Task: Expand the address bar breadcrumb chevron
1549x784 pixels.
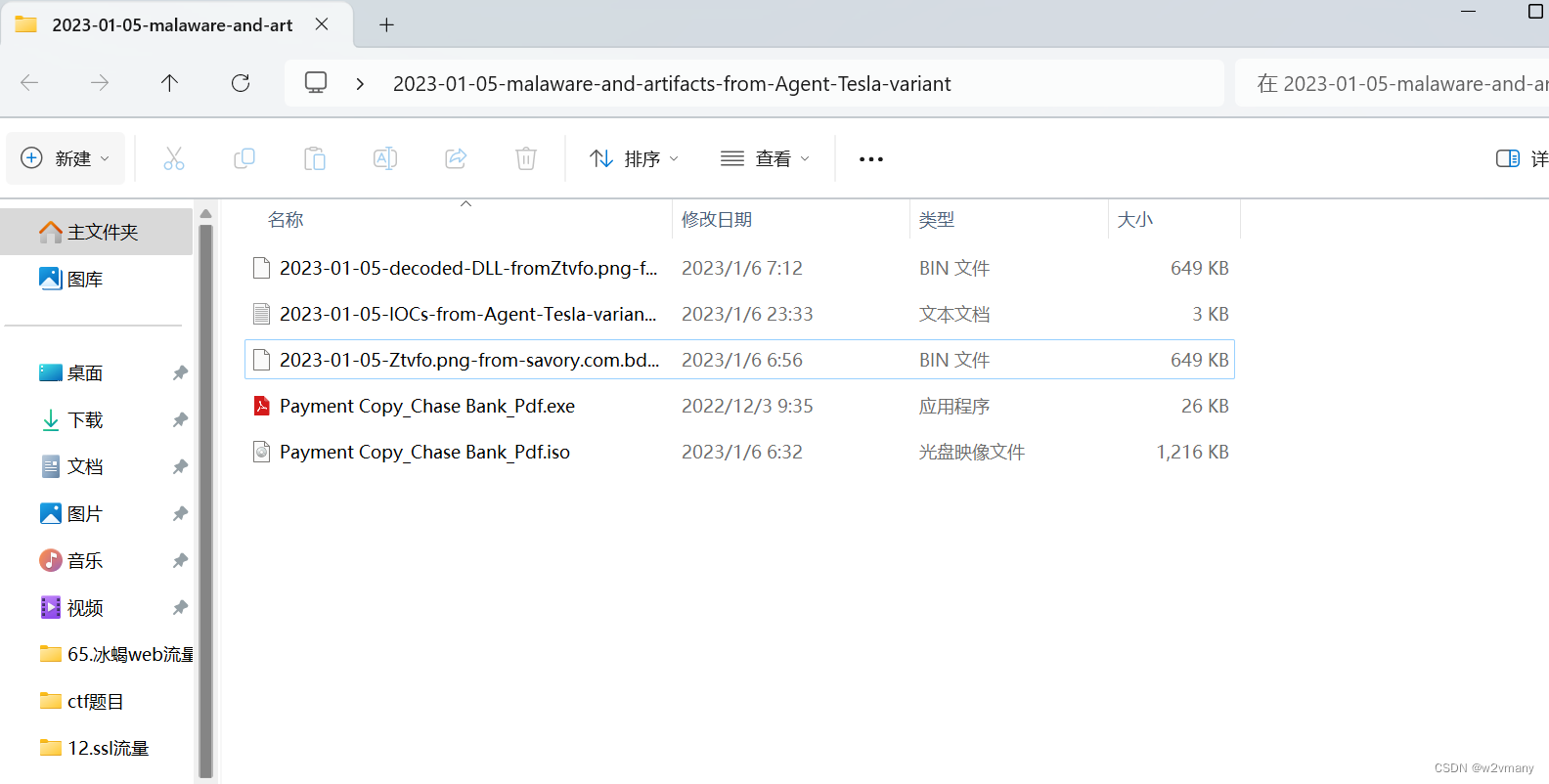Action: click(360, 84)
